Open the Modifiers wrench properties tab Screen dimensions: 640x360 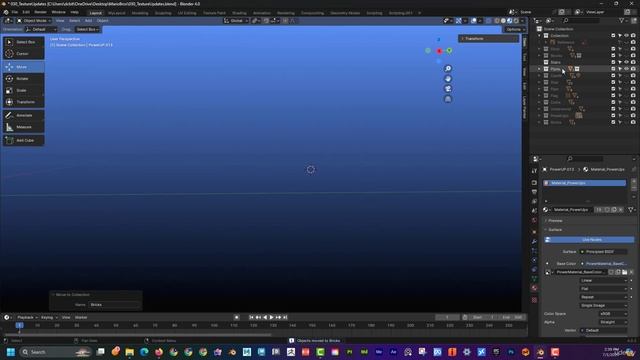pyautogui.click(x=534, y=241)
